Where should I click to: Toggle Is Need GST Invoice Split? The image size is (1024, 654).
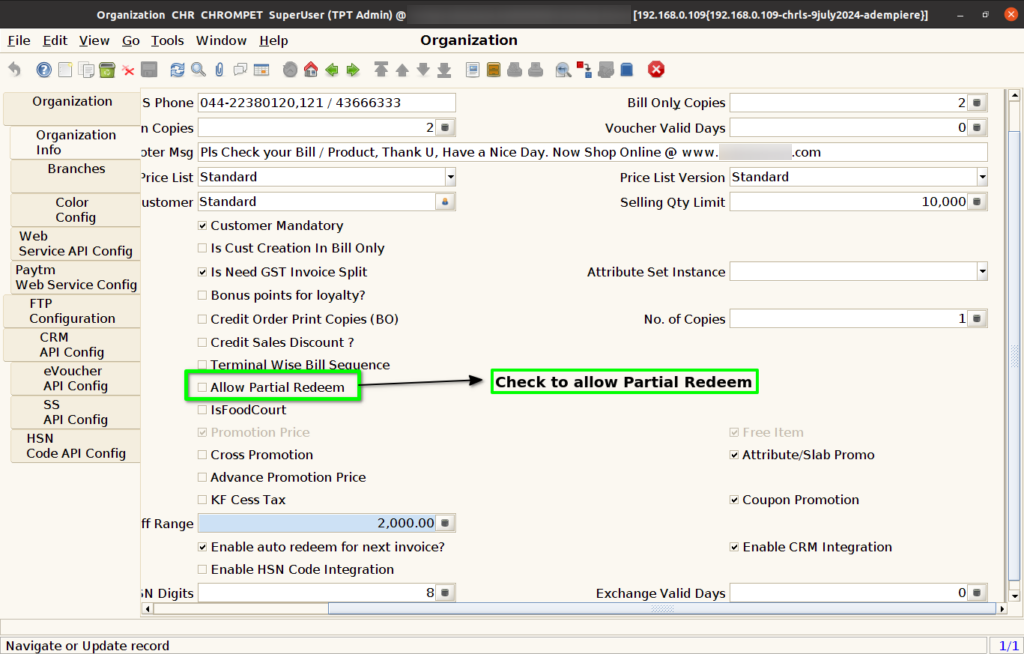coord(202,272)
